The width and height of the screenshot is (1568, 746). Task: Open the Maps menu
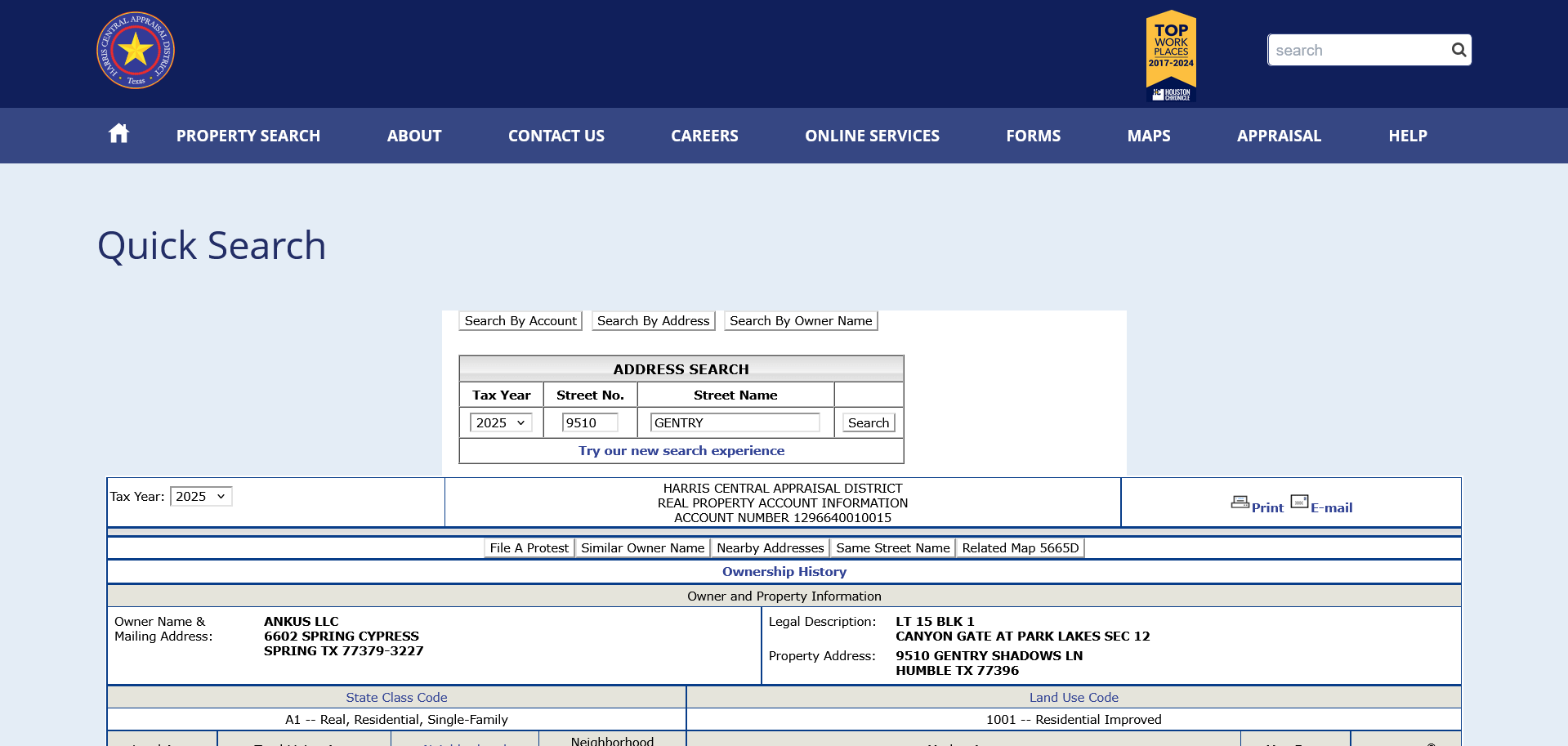point(1149,136)
